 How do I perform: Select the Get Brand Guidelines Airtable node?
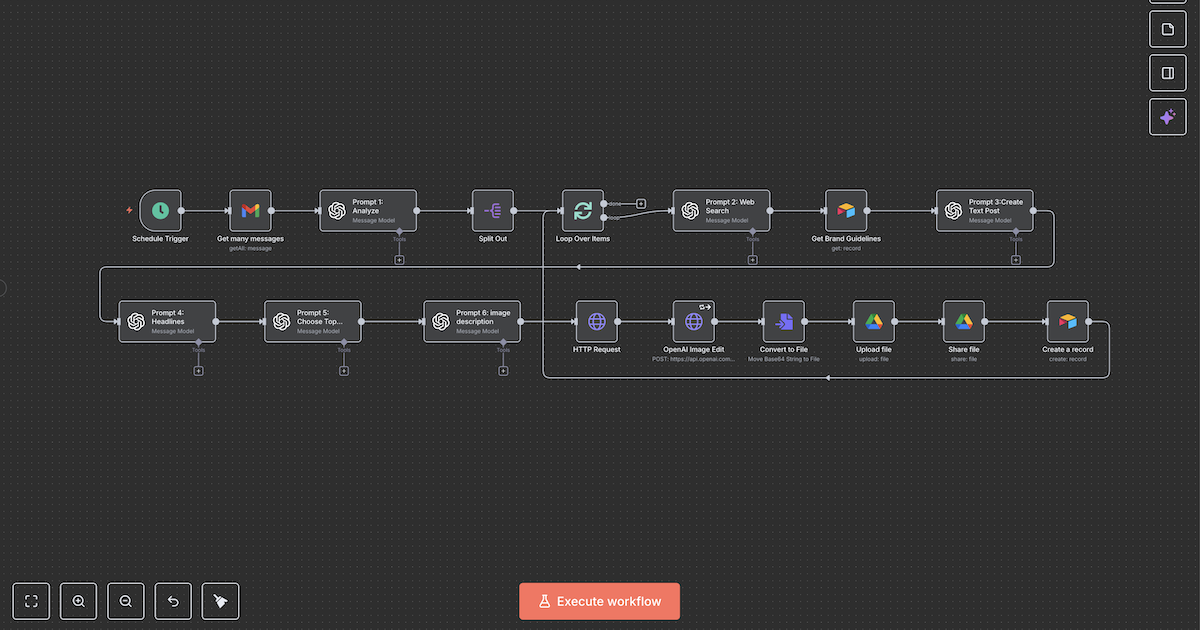tap(846, 211)
